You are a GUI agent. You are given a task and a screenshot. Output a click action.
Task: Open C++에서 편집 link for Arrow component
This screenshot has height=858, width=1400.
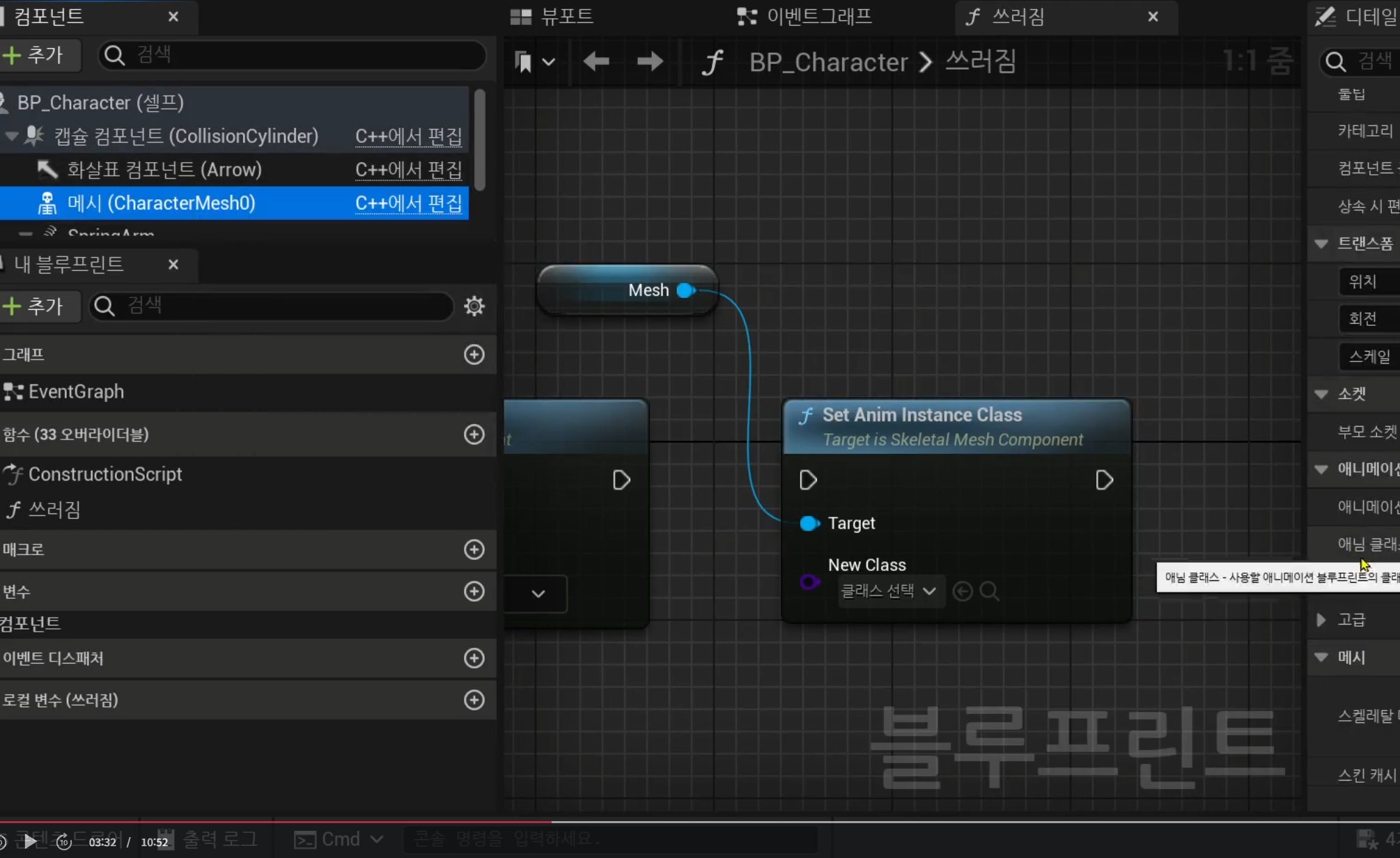408,169
